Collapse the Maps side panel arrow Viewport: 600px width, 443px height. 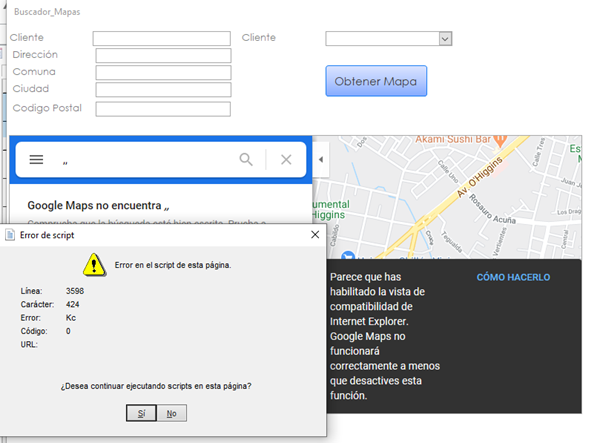[x=321, y=160]
